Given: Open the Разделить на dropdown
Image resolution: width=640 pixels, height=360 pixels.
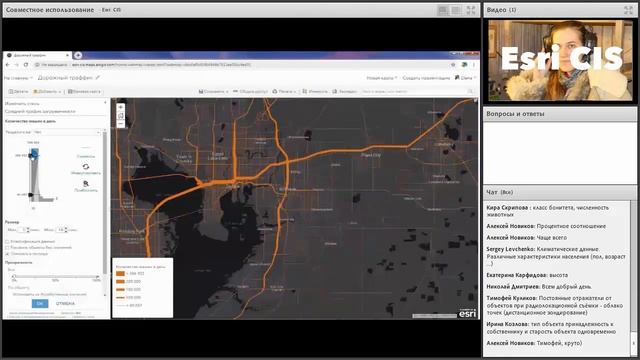Looking at the screenshot, I should click(x=67, y=132).
